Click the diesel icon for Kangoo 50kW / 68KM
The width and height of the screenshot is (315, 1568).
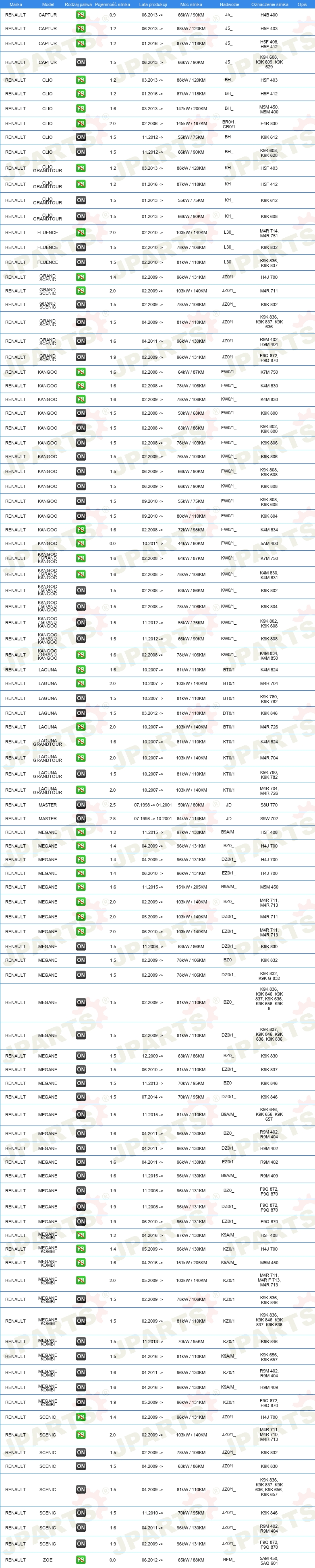tap(81, 413)
